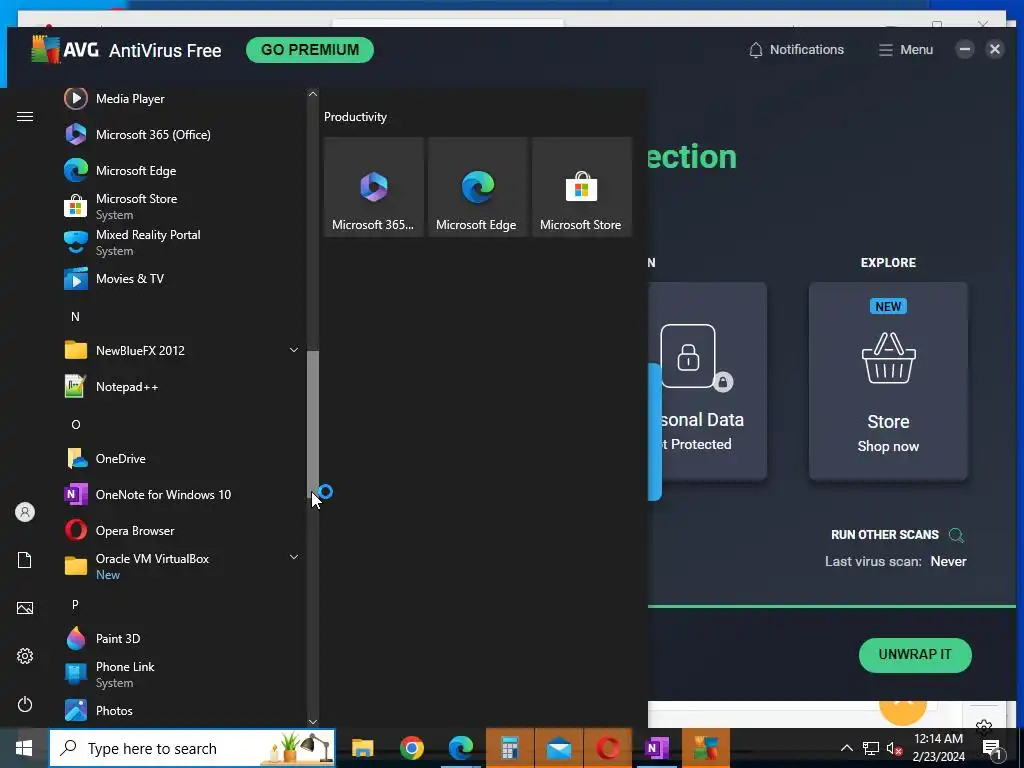
Task: Click the app list scroll up arrow
Action: (x=313, y=94)
